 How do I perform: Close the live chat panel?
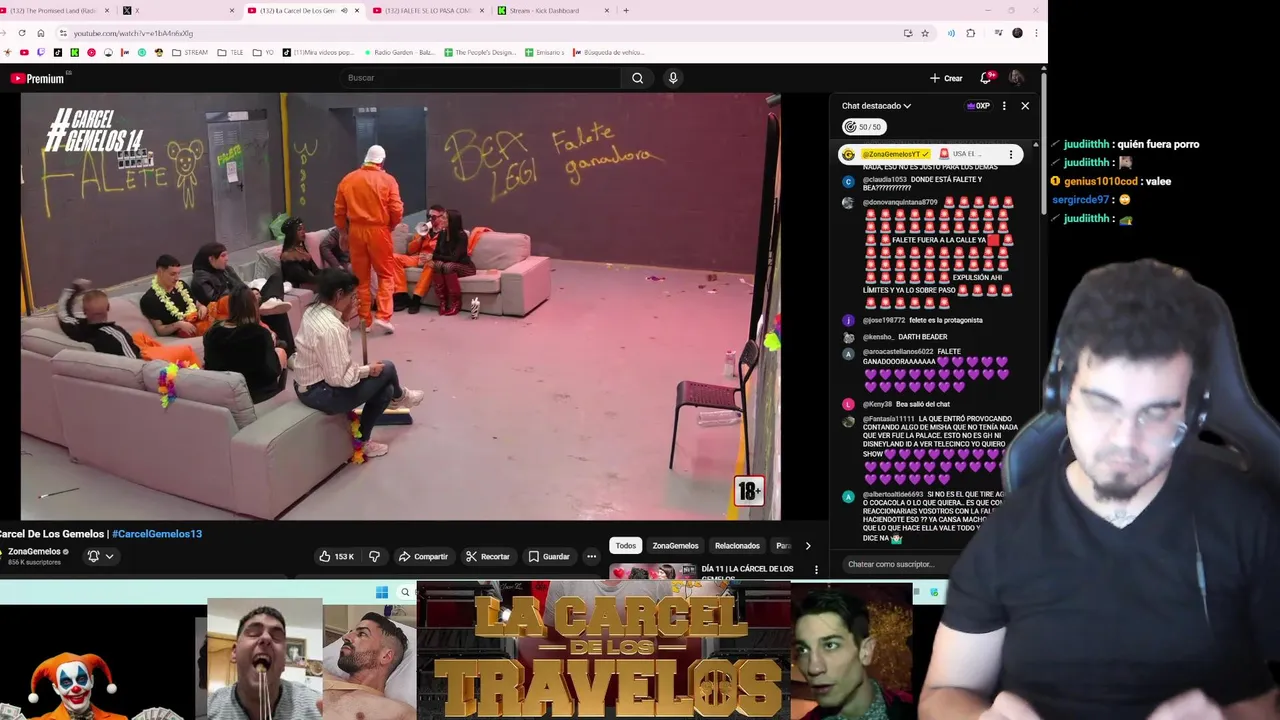click(x=1025, y=106)
